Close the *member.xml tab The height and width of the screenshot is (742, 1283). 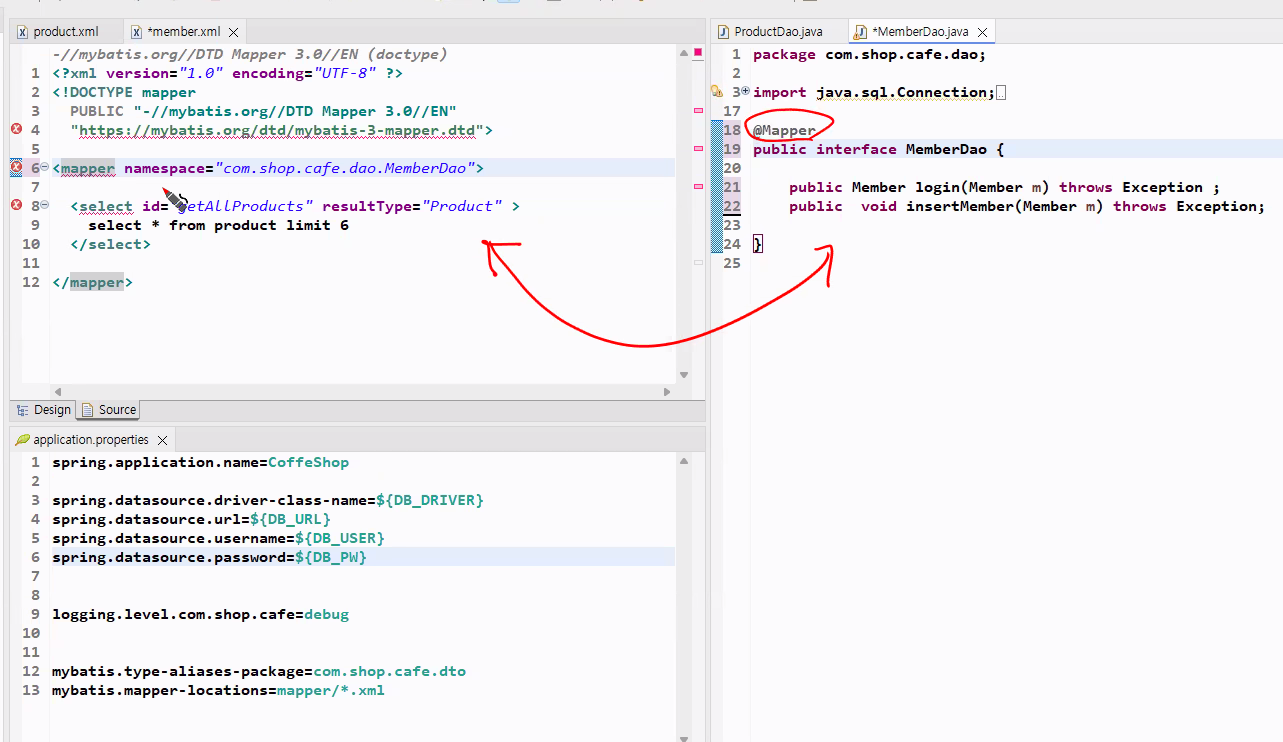pos(233,33)
